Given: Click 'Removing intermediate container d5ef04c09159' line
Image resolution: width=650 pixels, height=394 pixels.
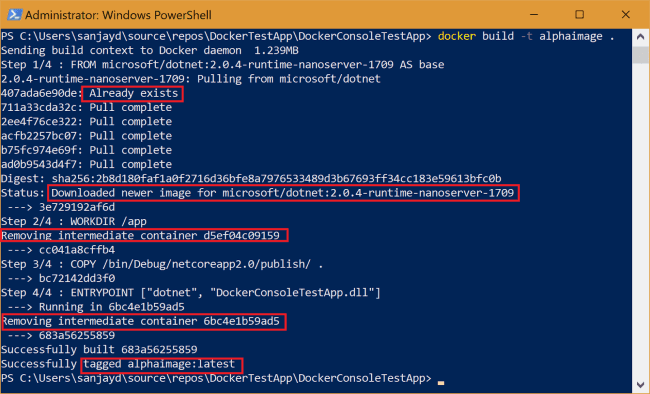Looking at the screenshot, I should (x=144, y=236).
